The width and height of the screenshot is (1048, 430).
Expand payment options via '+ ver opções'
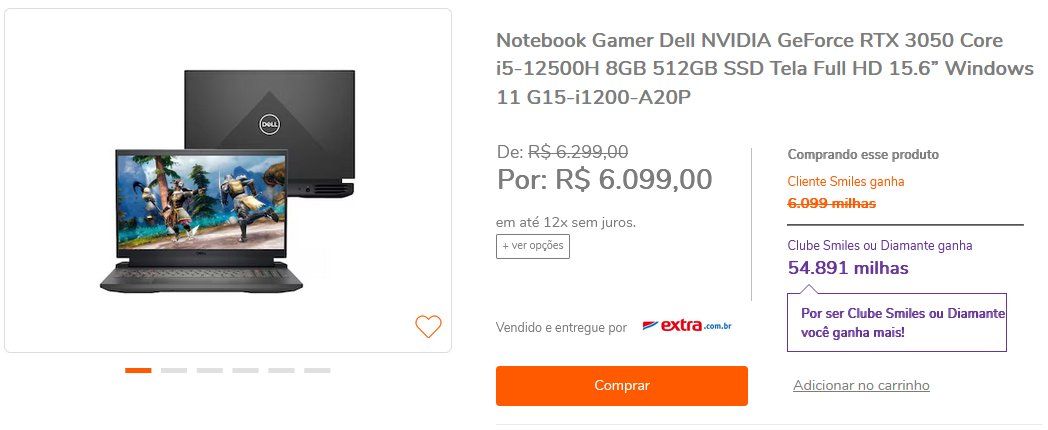tap(533, 246)
